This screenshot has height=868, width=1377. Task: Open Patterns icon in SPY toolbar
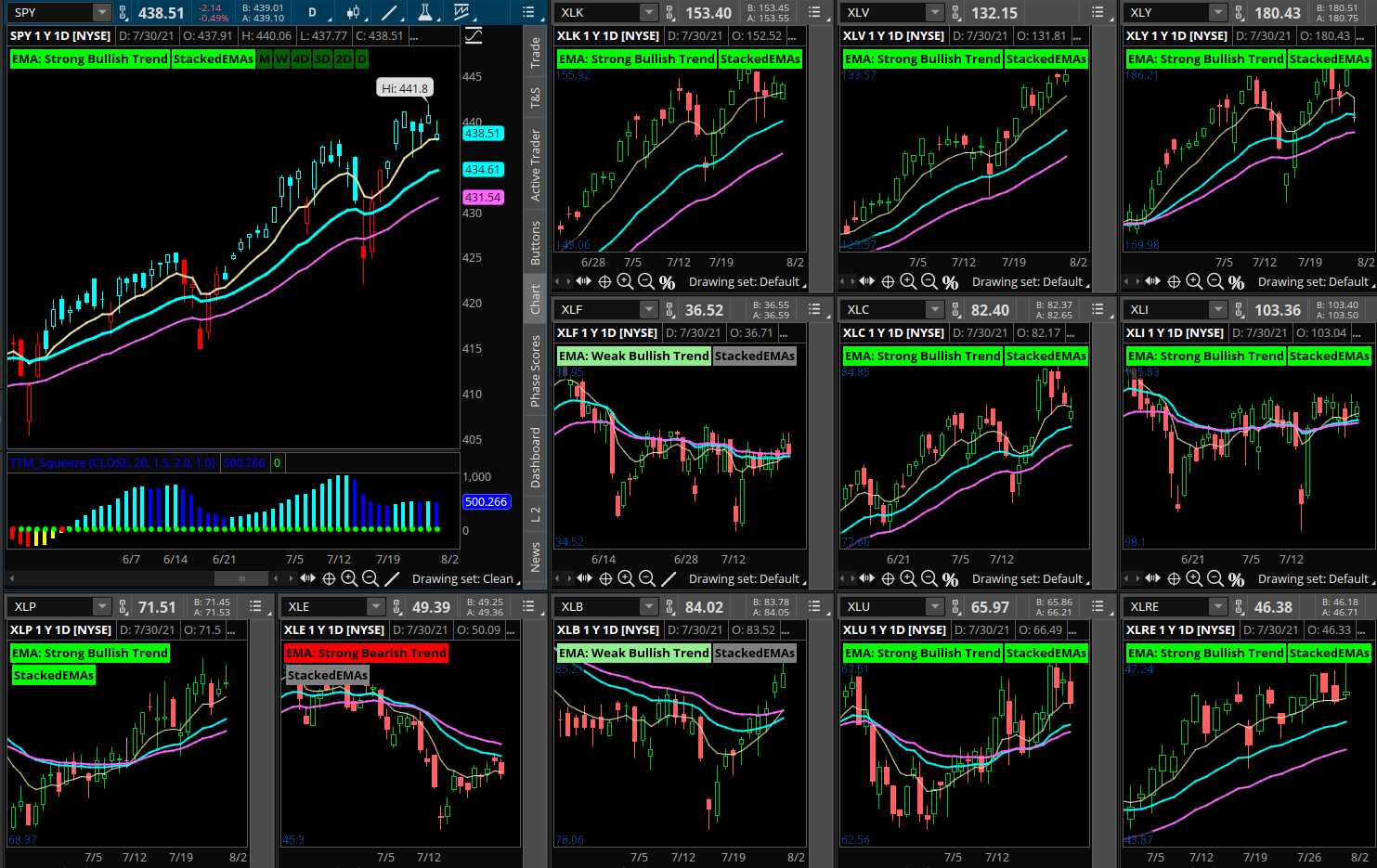click(461, 12)
